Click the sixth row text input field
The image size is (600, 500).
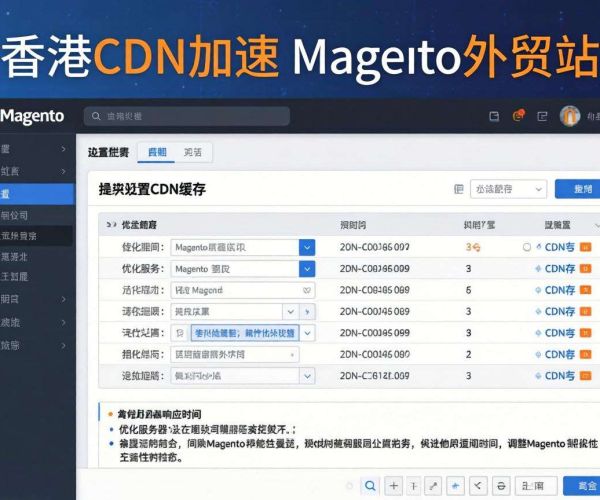pos(235,355)
